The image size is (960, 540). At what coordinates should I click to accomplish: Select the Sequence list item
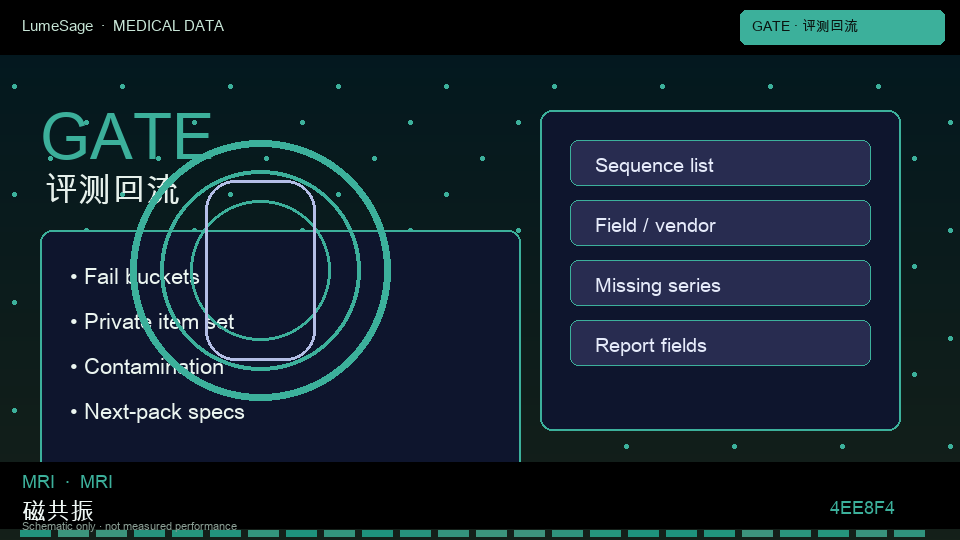[720, 163]
